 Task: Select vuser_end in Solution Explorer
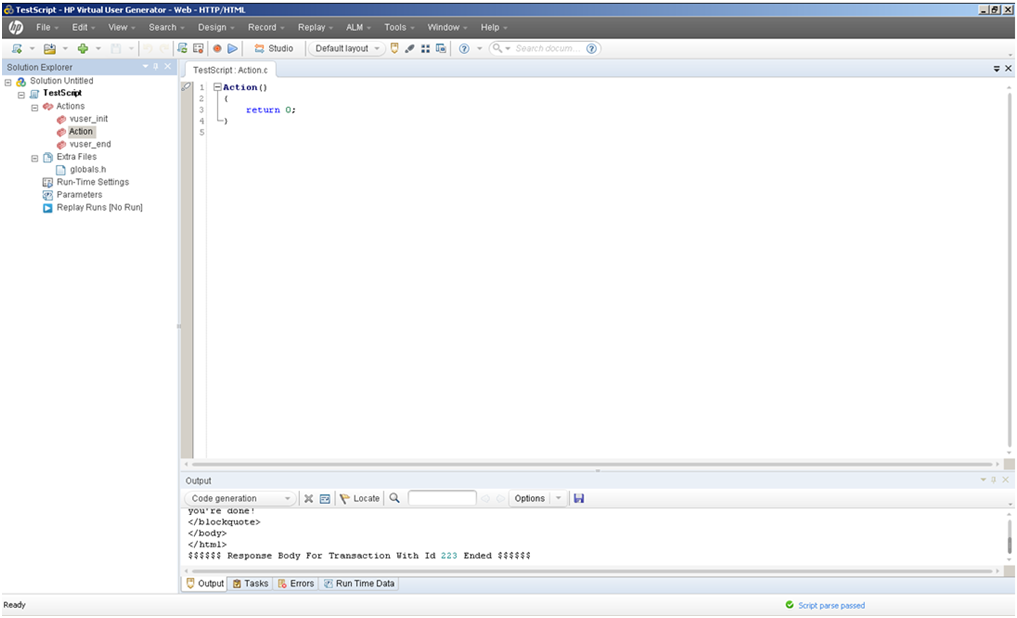coord(90,145)
